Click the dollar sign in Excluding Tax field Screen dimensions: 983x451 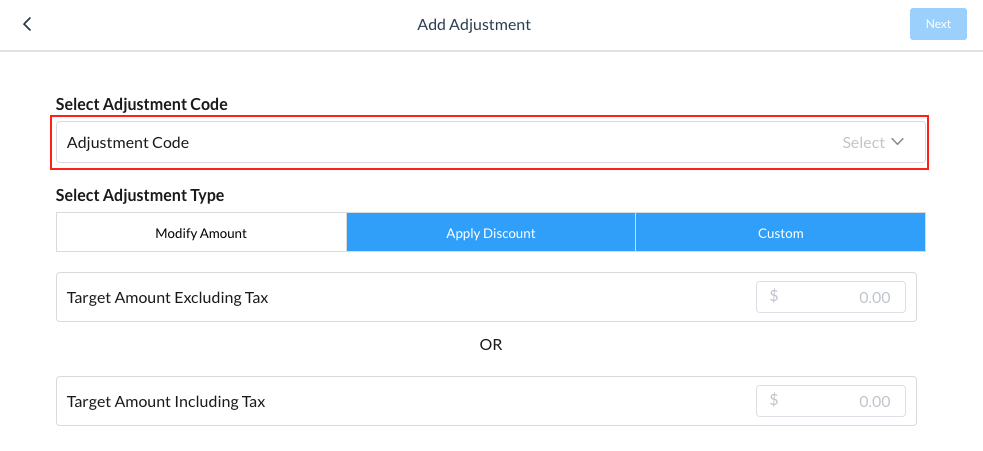[774, 297]
